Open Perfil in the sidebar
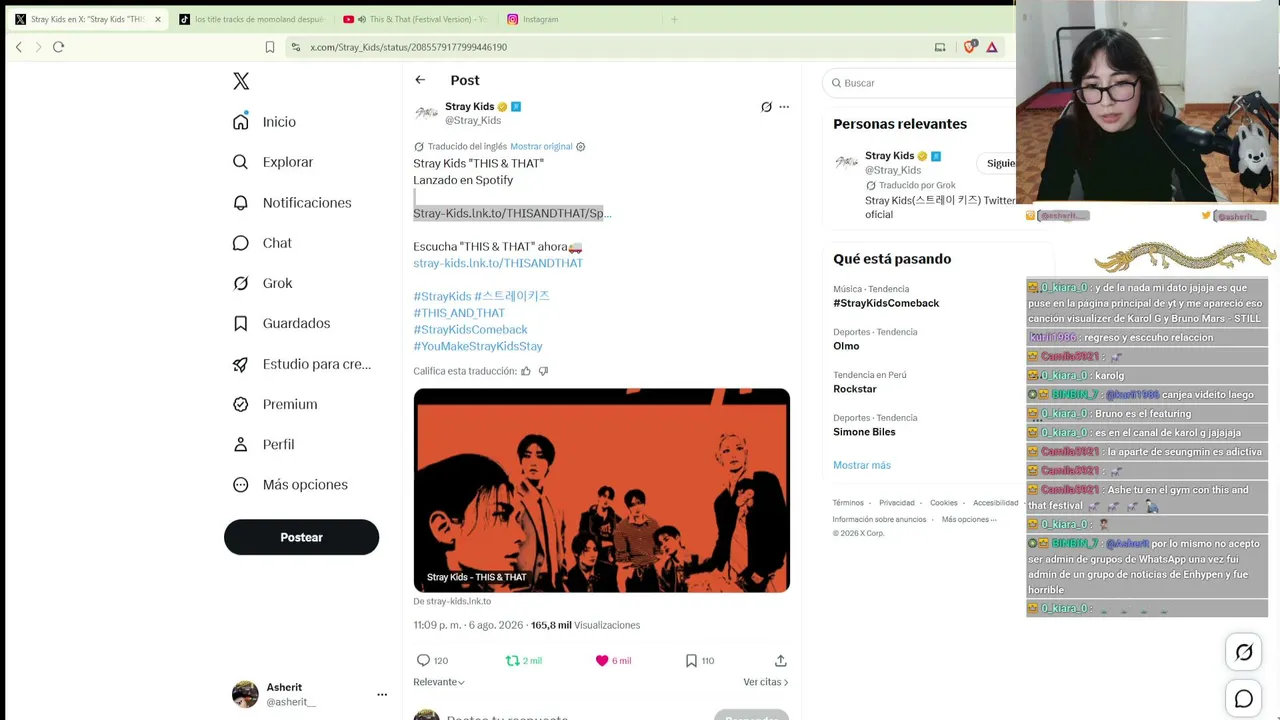1280x720 pixels. tap(264, 444)
